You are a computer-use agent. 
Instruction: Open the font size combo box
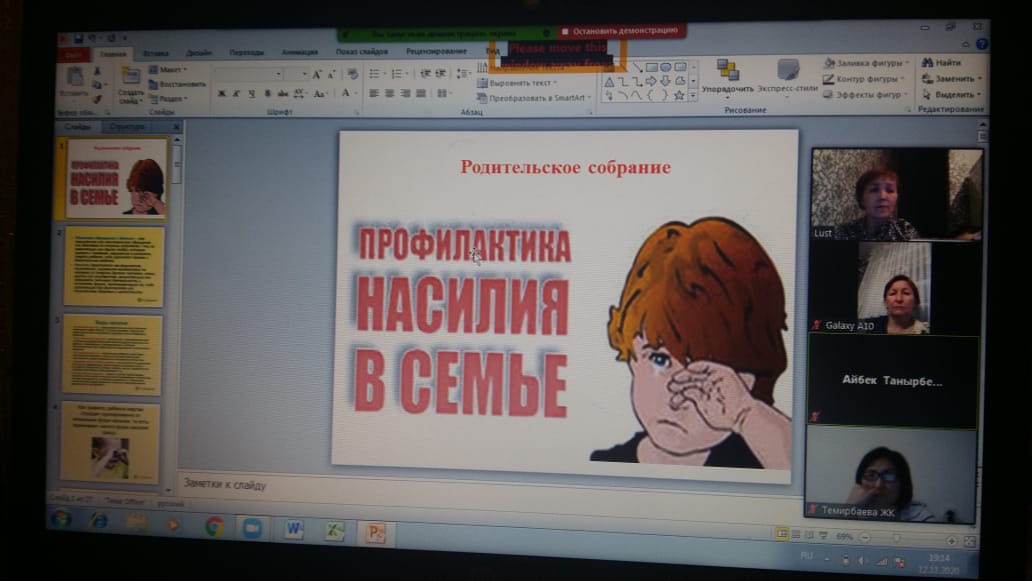tap(297, 74)
